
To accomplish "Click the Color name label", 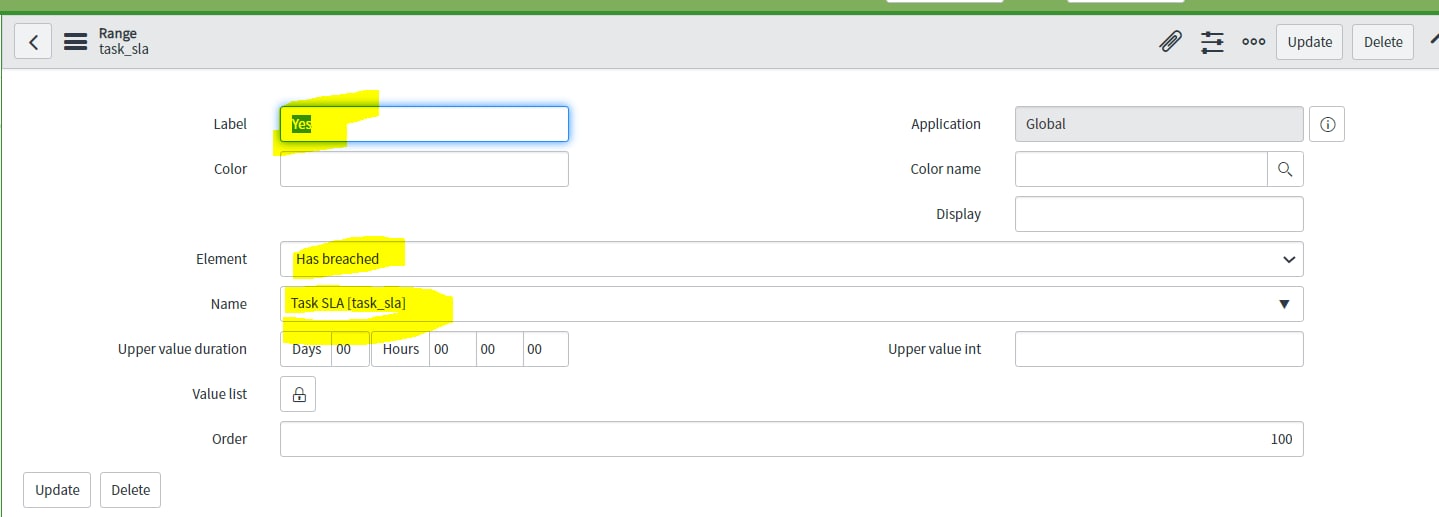I will pyautogui.click(x=945, y=169).
